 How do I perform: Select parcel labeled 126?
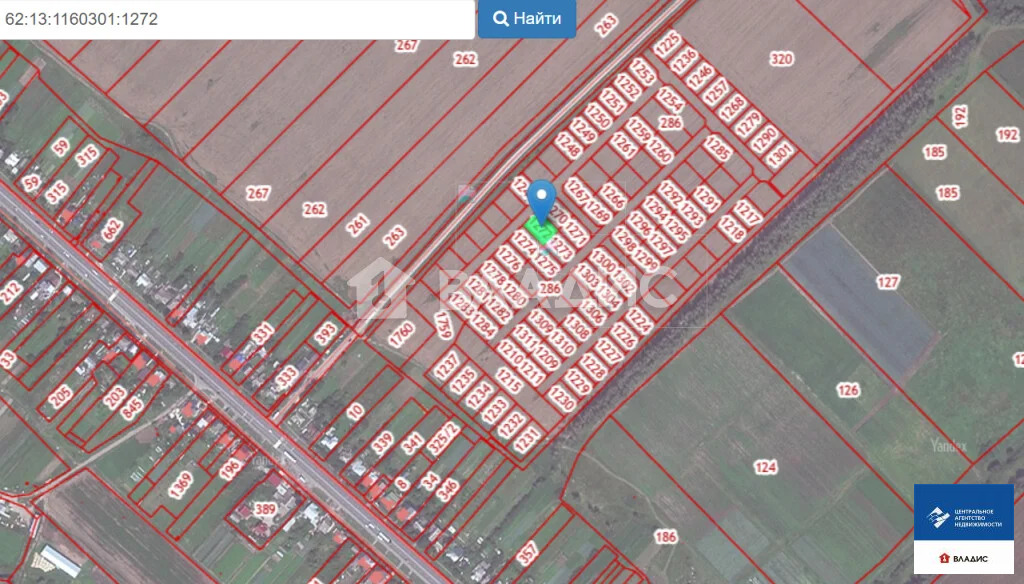pos(848,390)
